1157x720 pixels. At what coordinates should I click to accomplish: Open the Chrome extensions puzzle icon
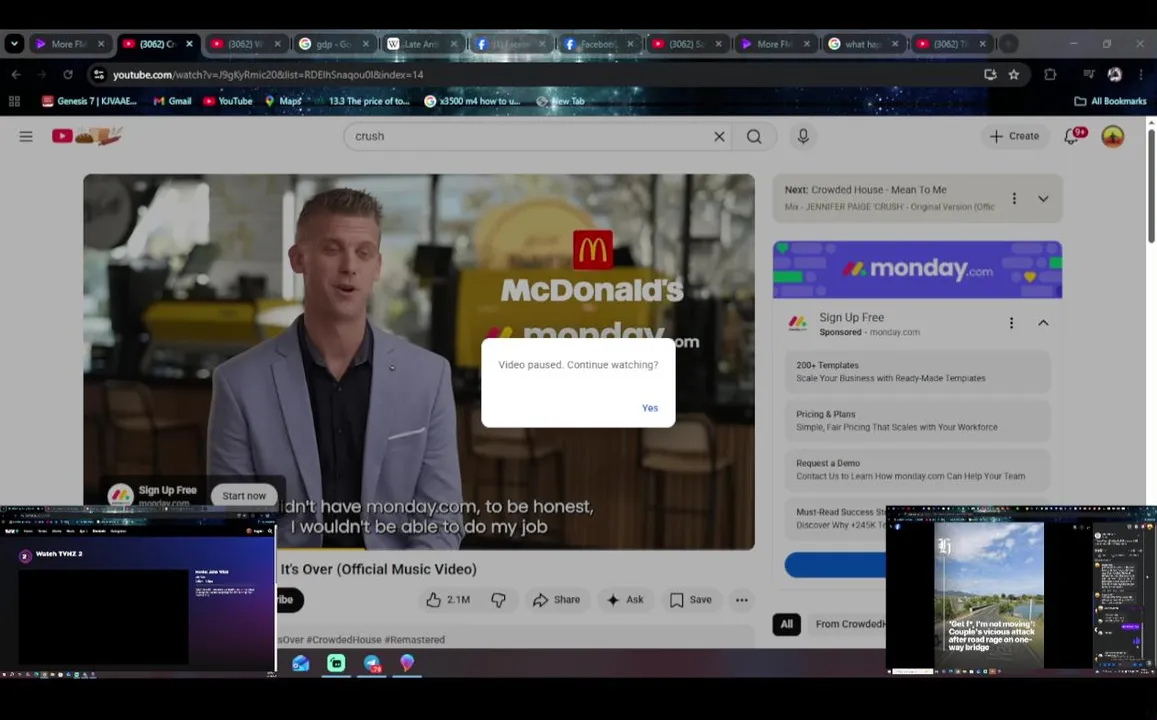[1050, 75]
